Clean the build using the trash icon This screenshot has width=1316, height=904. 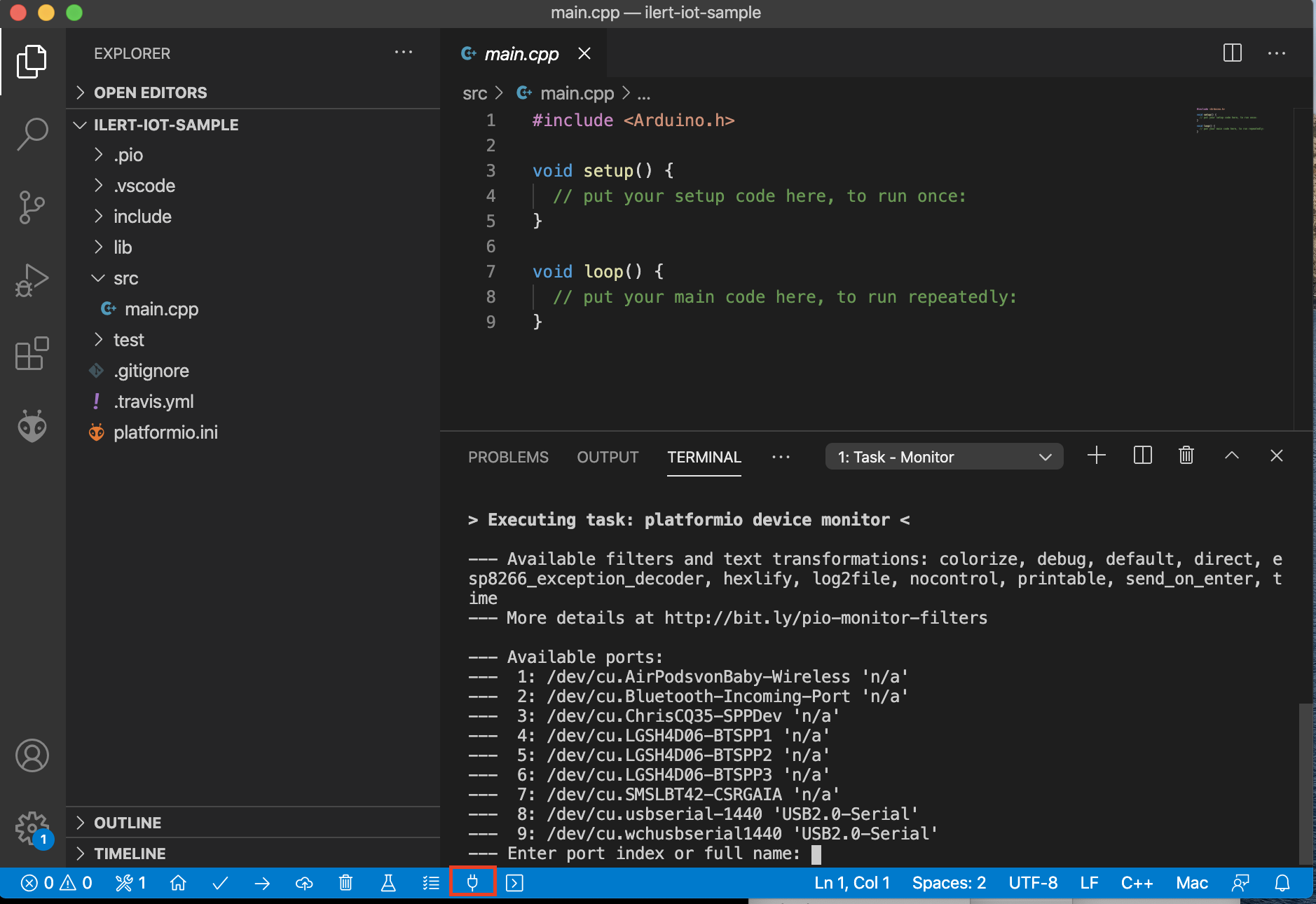click(x=345, y=883)
